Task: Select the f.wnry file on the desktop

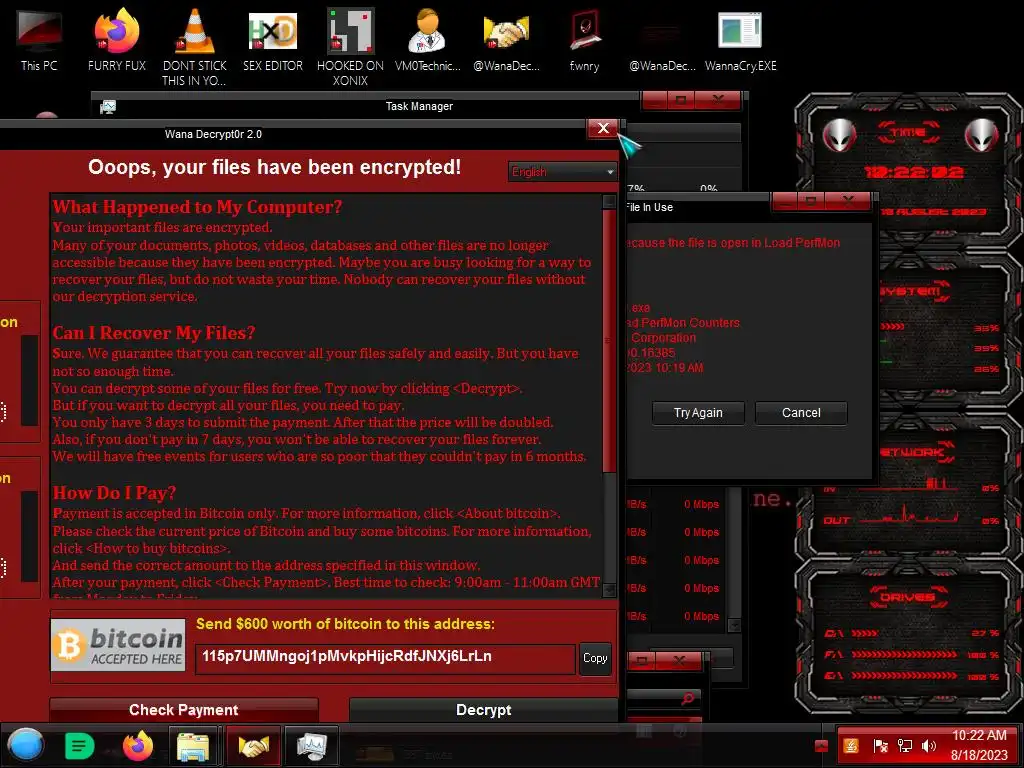Action: 584,40
